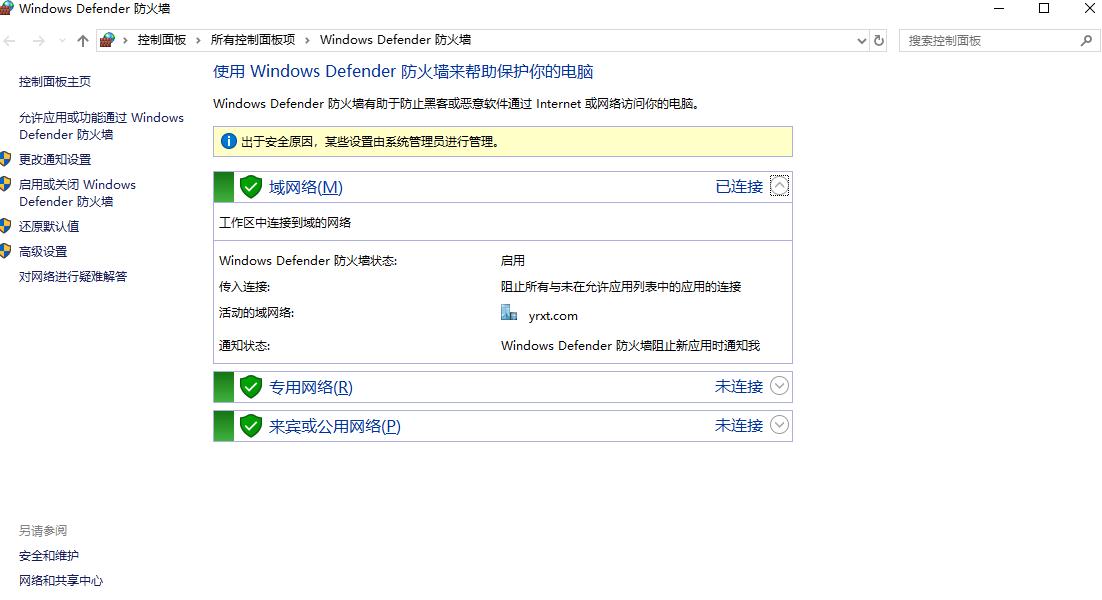This screenshot has width=1102, height=600.
Task: Open 启用或关闭 Windows Defender 防火墙
Action: coord(77,193)
